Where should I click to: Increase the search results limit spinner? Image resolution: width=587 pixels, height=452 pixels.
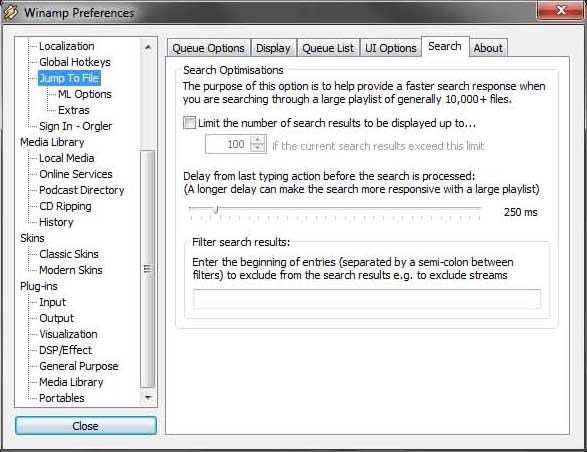click(257, 140)
